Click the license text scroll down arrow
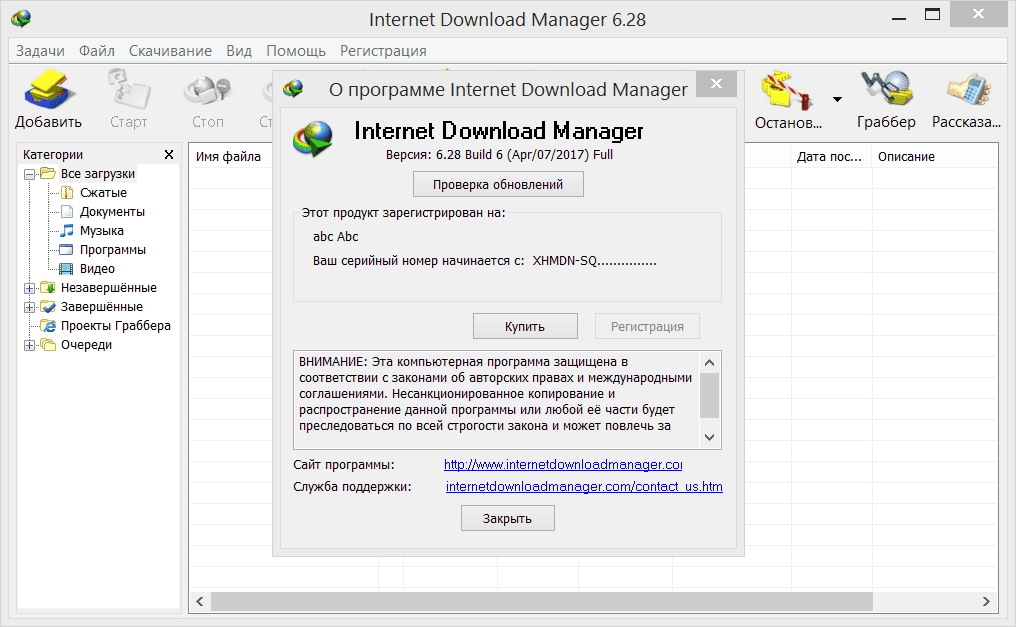The image size is (1016, 627). (710, 437)
